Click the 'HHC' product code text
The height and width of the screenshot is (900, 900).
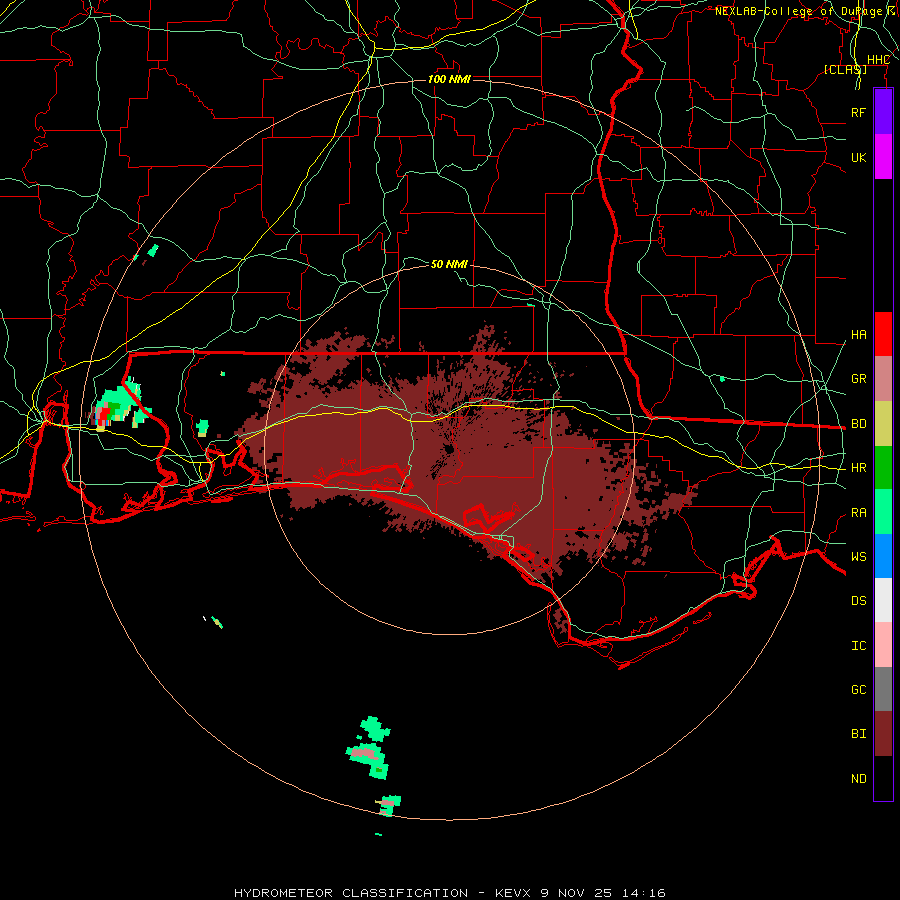(878, 60)
